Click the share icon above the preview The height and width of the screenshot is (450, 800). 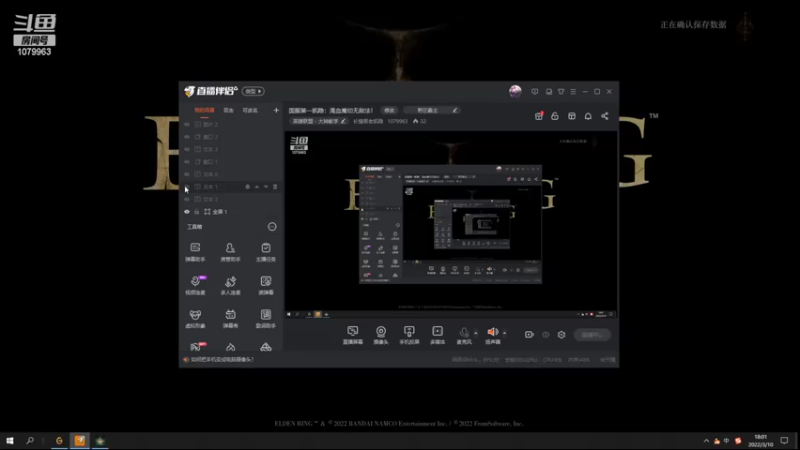pyautogui.click(x=605, y=116)
